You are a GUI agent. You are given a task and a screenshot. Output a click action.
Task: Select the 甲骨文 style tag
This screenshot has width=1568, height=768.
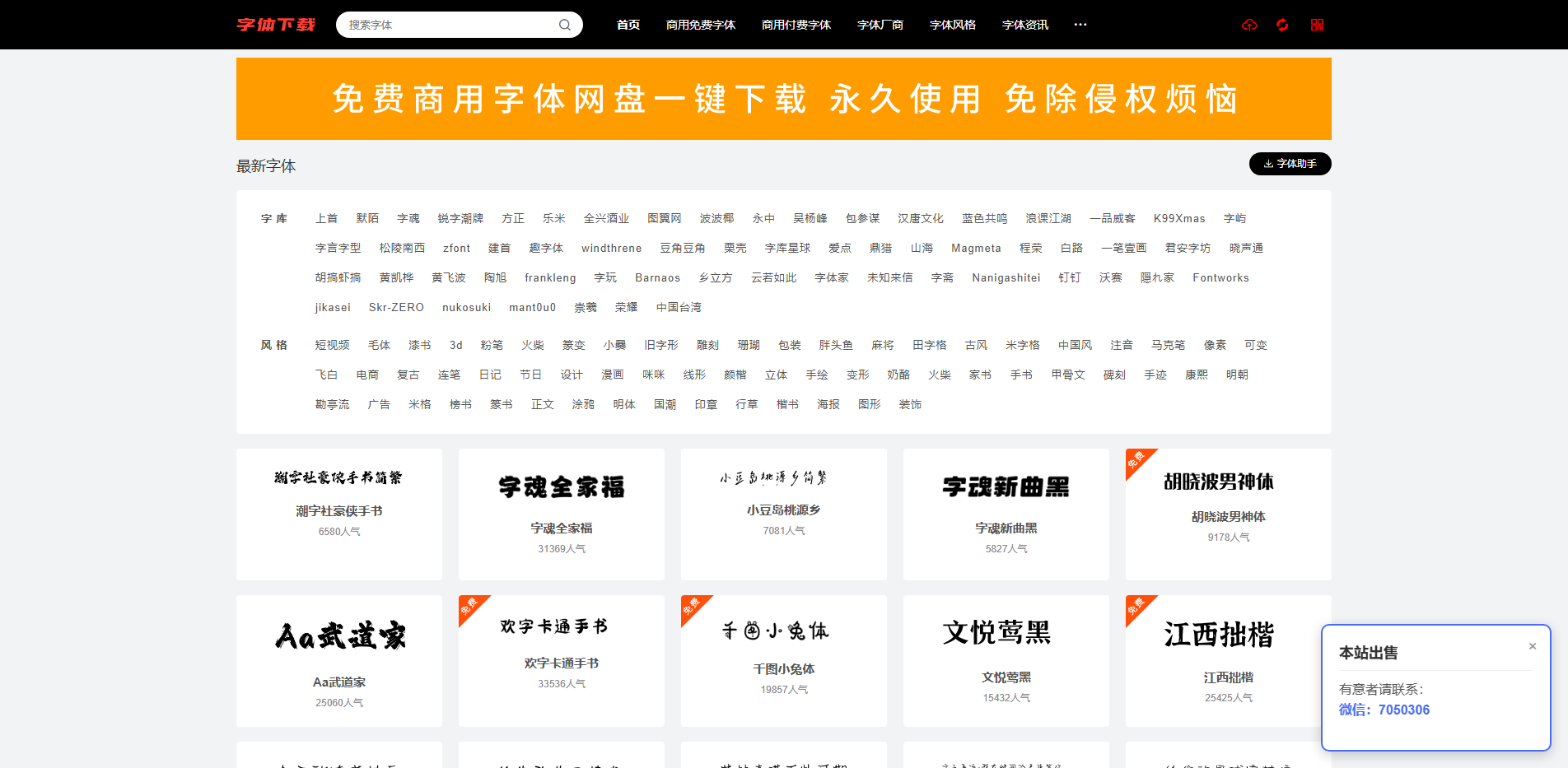pos(1067,375)
